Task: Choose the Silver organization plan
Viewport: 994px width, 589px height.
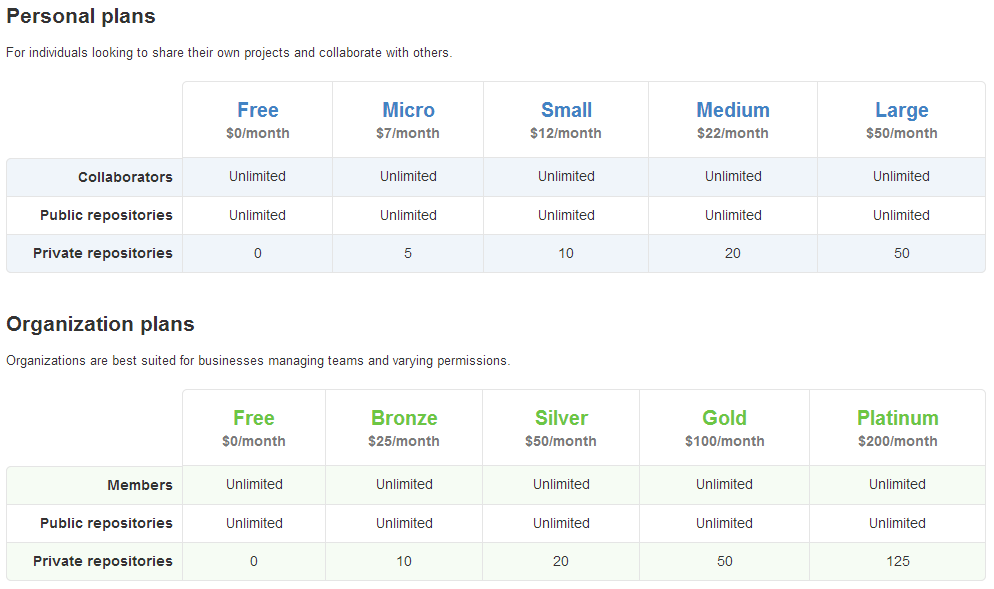Action: (561, 418)
